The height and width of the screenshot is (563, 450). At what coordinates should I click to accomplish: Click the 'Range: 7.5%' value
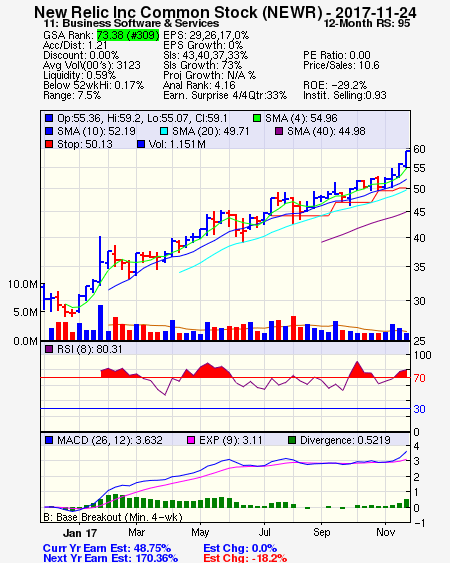point(72,96)
